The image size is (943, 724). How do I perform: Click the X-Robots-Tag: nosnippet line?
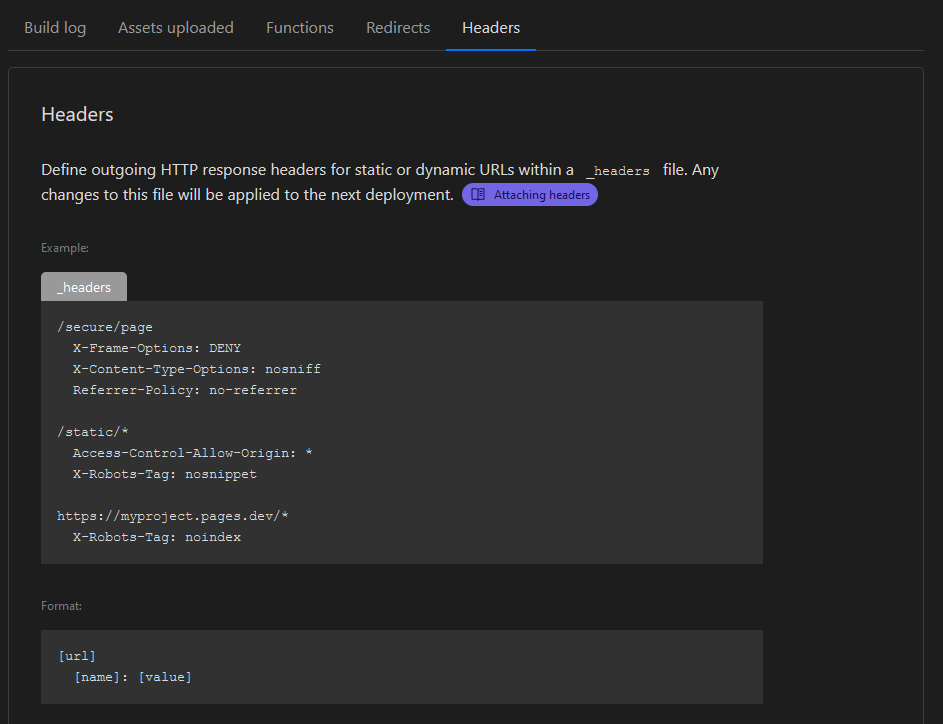(x=165, y=474)
